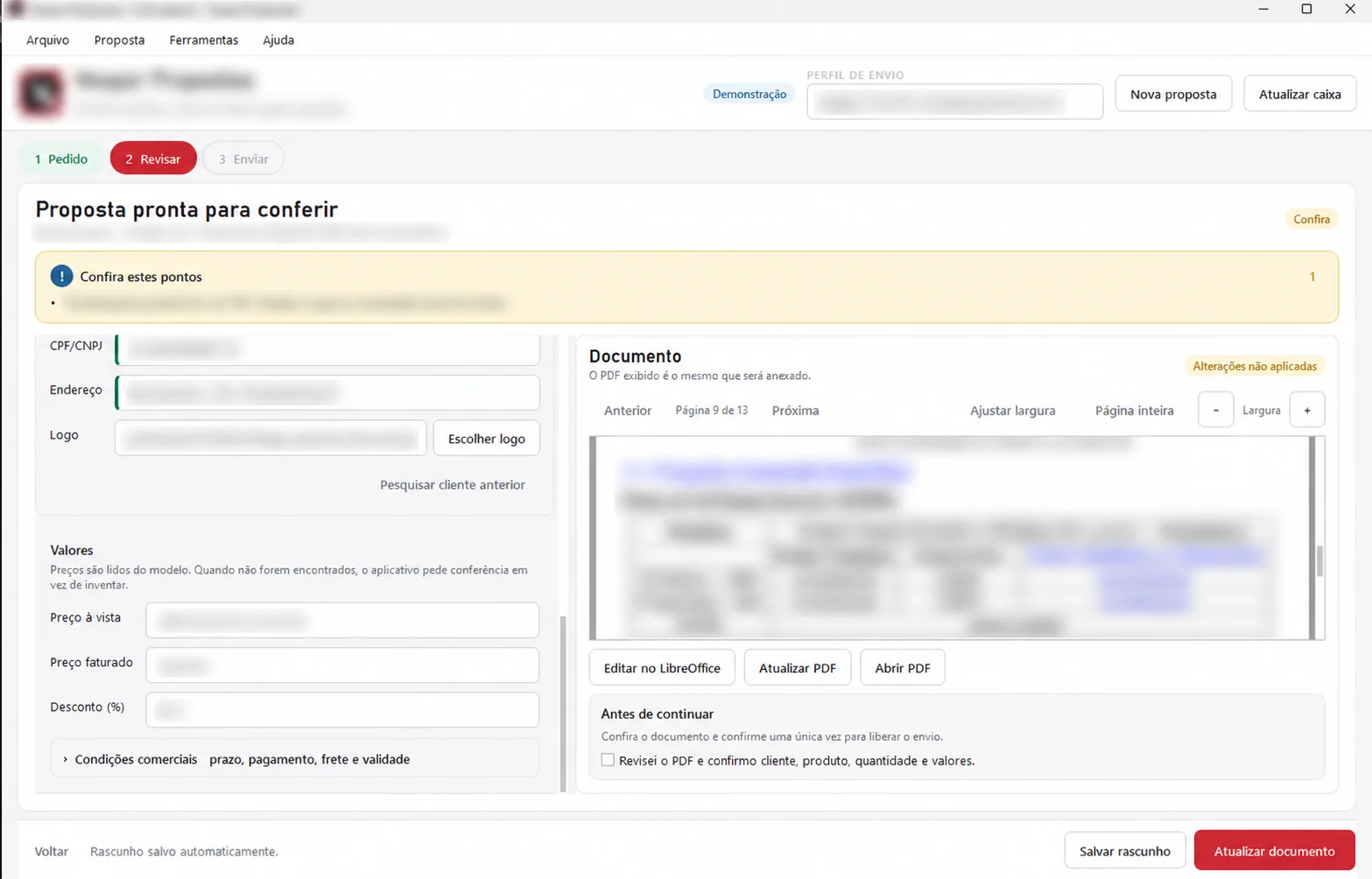Open the Ferramentas menu
The image size is (1372, 879).
click(x=203, y=39)
